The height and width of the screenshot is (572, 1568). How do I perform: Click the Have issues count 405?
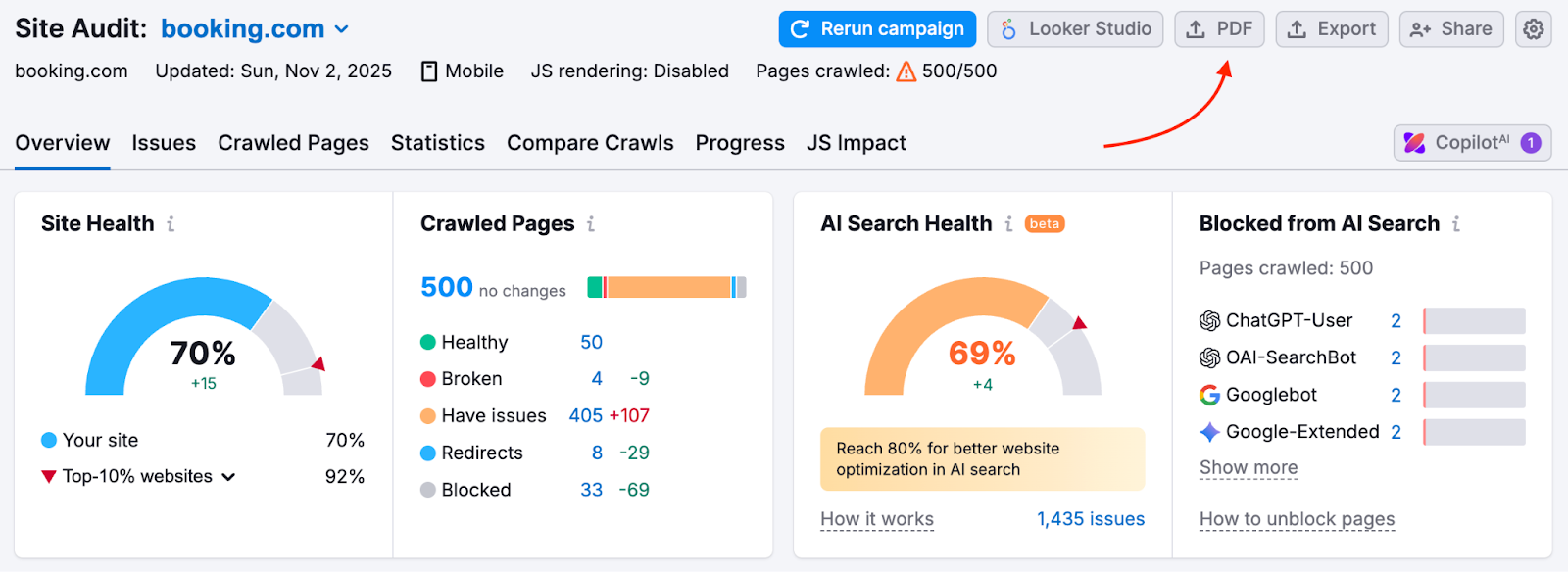point(585,416)
